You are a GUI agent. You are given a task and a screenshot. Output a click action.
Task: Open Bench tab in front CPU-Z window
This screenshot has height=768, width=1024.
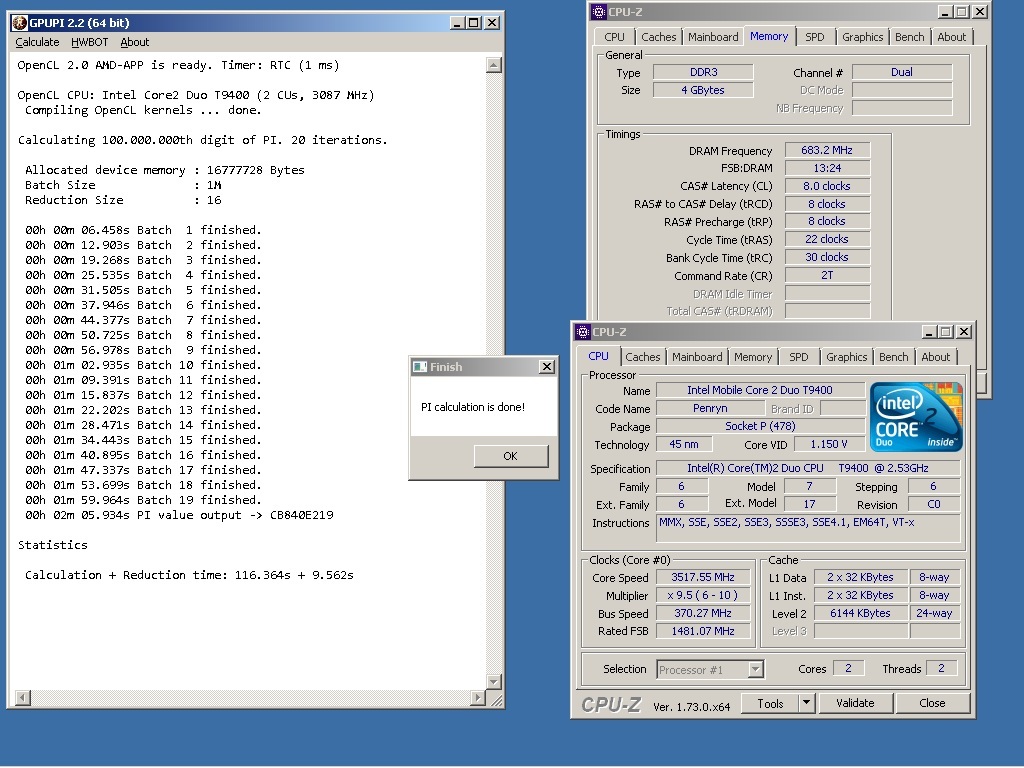(893, 357)
